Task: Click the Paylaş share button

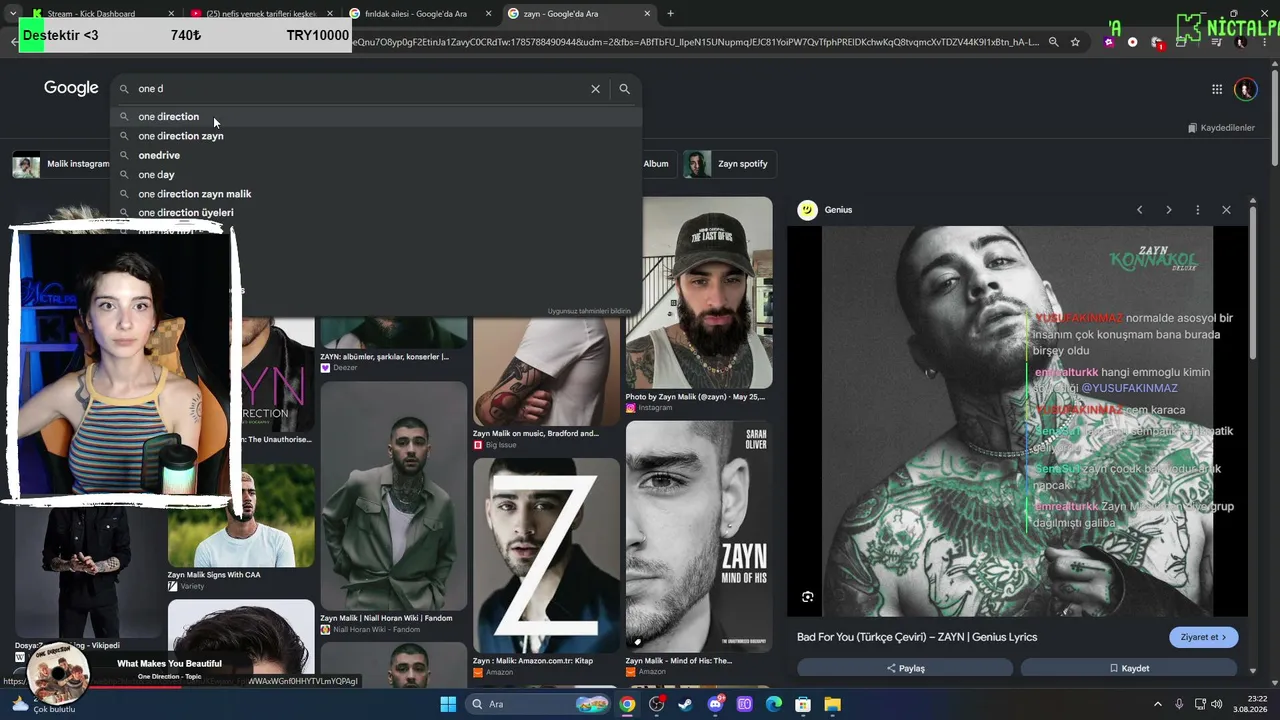Action: point(905,668)
